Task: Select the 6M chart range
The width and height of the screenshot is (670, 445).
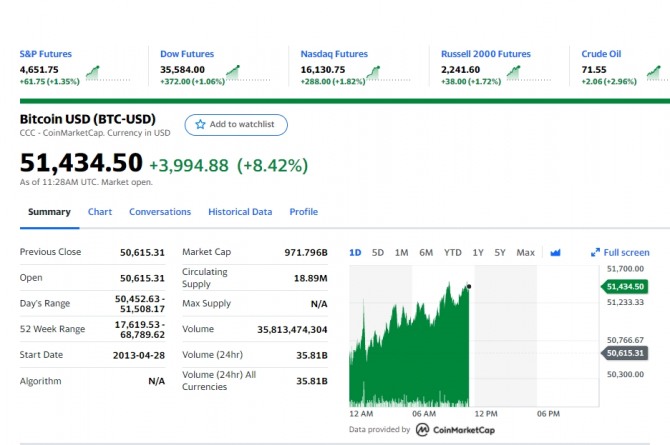Action: 426,253
